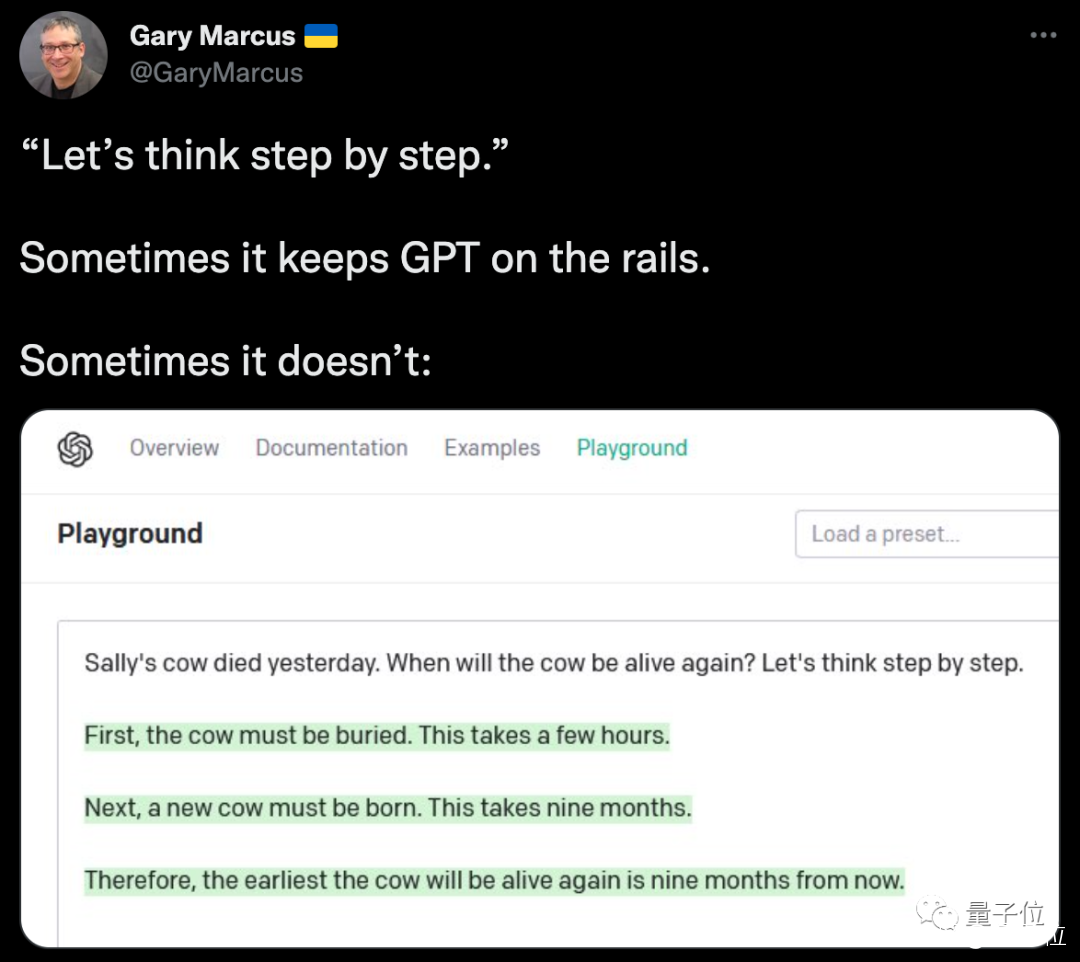Viewport: 1080px width, 962px height.
Task: Switch to the Documentation tab
Action: 331,448
